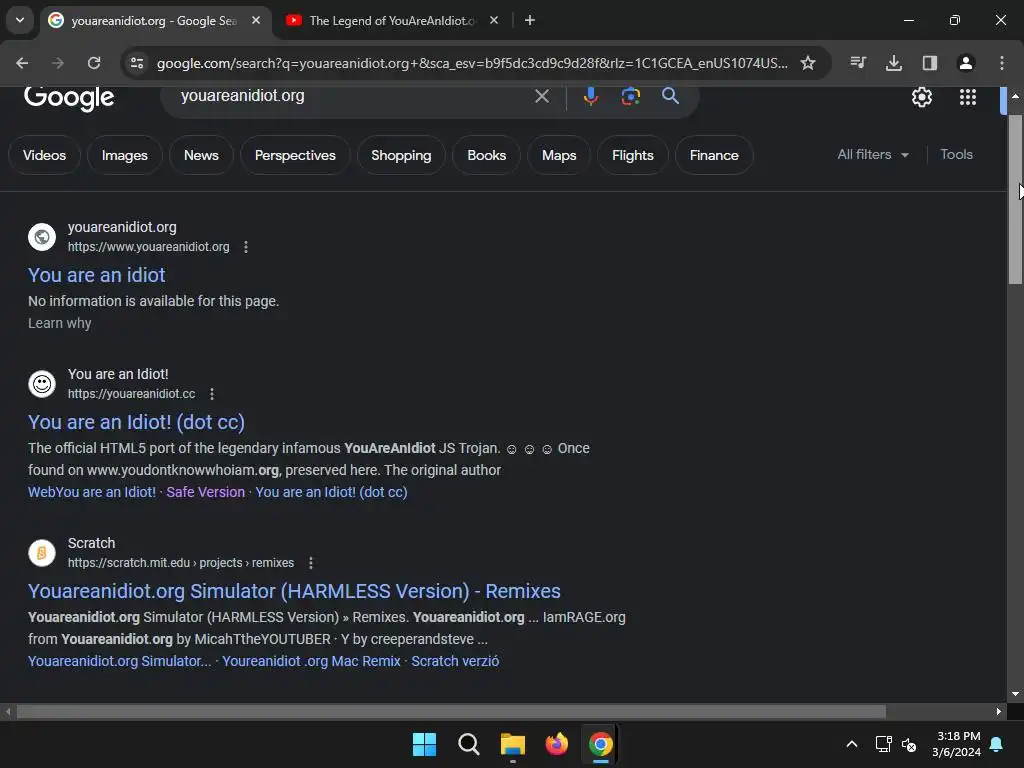Viewport: 1024px width, 768px height.
Task: Open Chrome downloads icon
Action: (893, 63)
